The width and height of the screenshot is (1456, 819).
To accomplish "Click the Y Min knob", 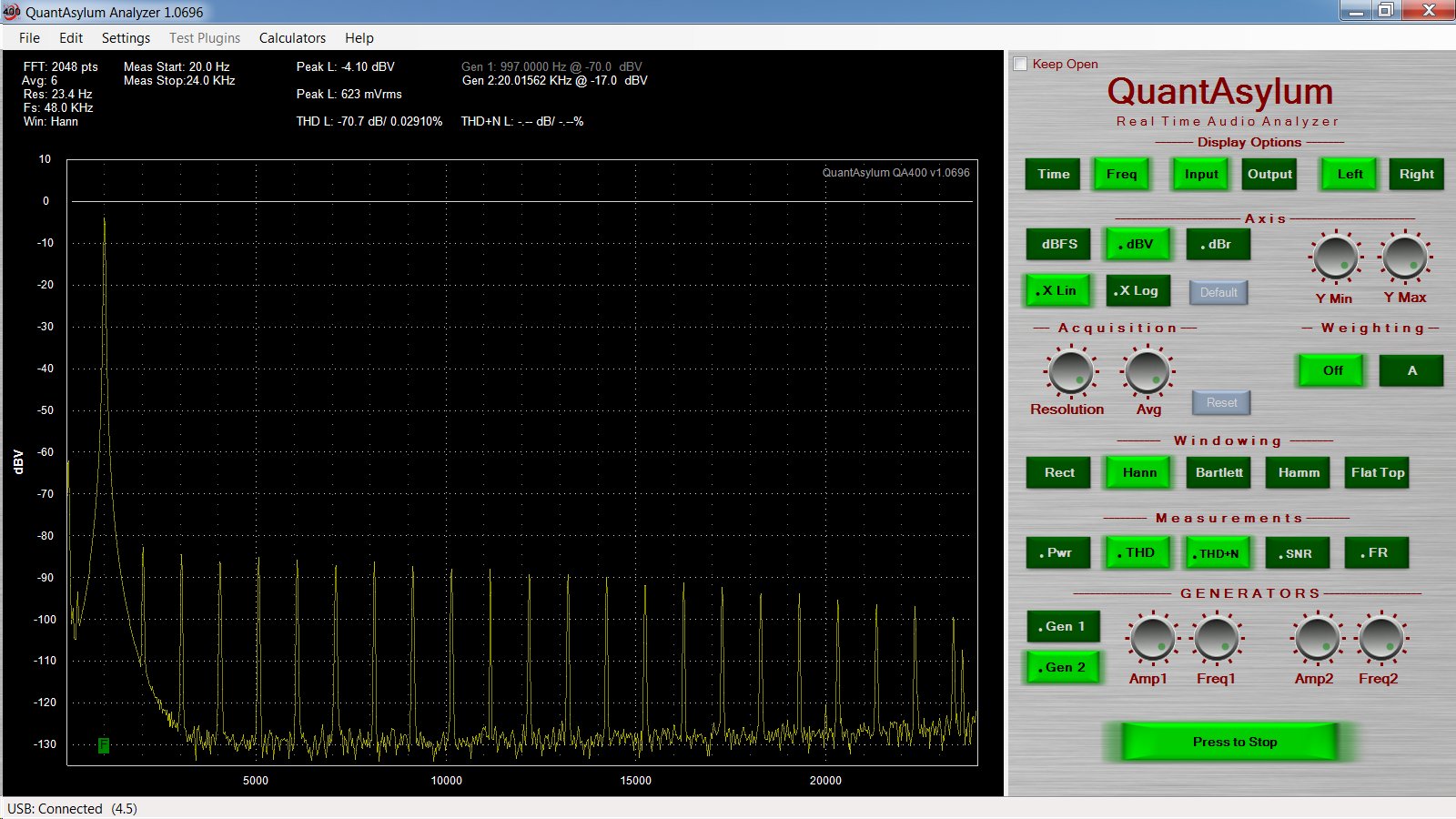I will [1334, 257].
